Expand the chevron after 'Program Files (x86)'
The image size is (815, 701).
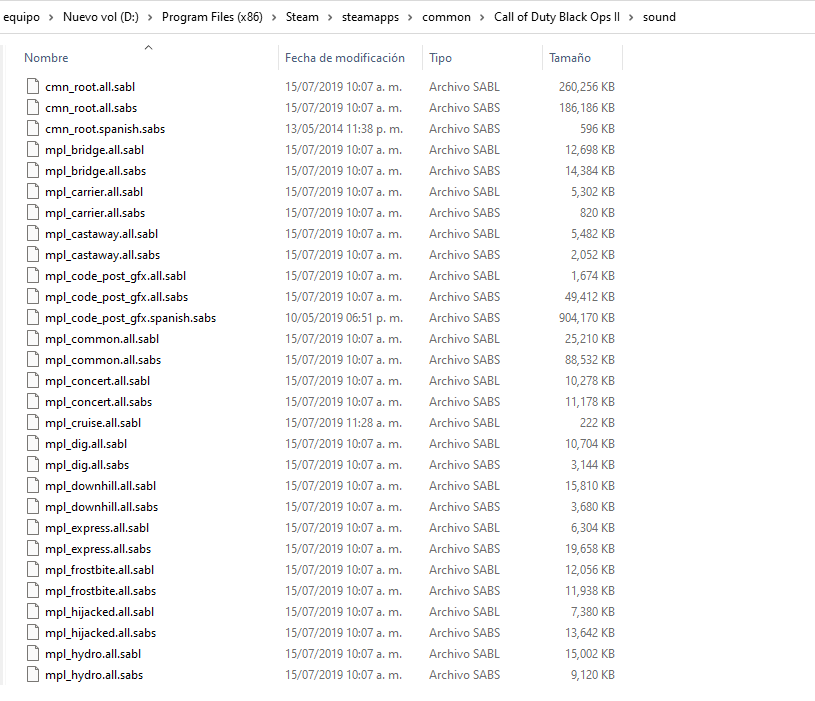[274, 17]
